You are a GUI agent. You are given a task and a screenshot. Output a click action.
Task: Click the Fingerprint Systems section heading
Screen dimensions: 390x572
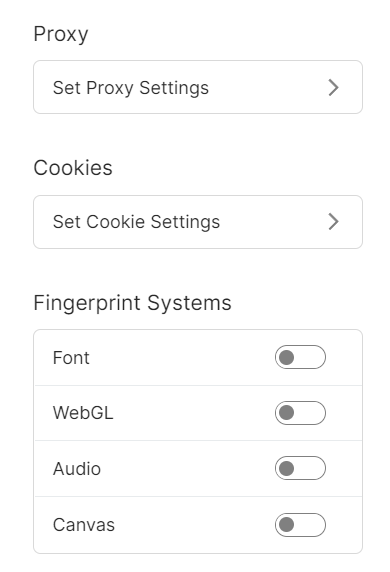point(132,303)
